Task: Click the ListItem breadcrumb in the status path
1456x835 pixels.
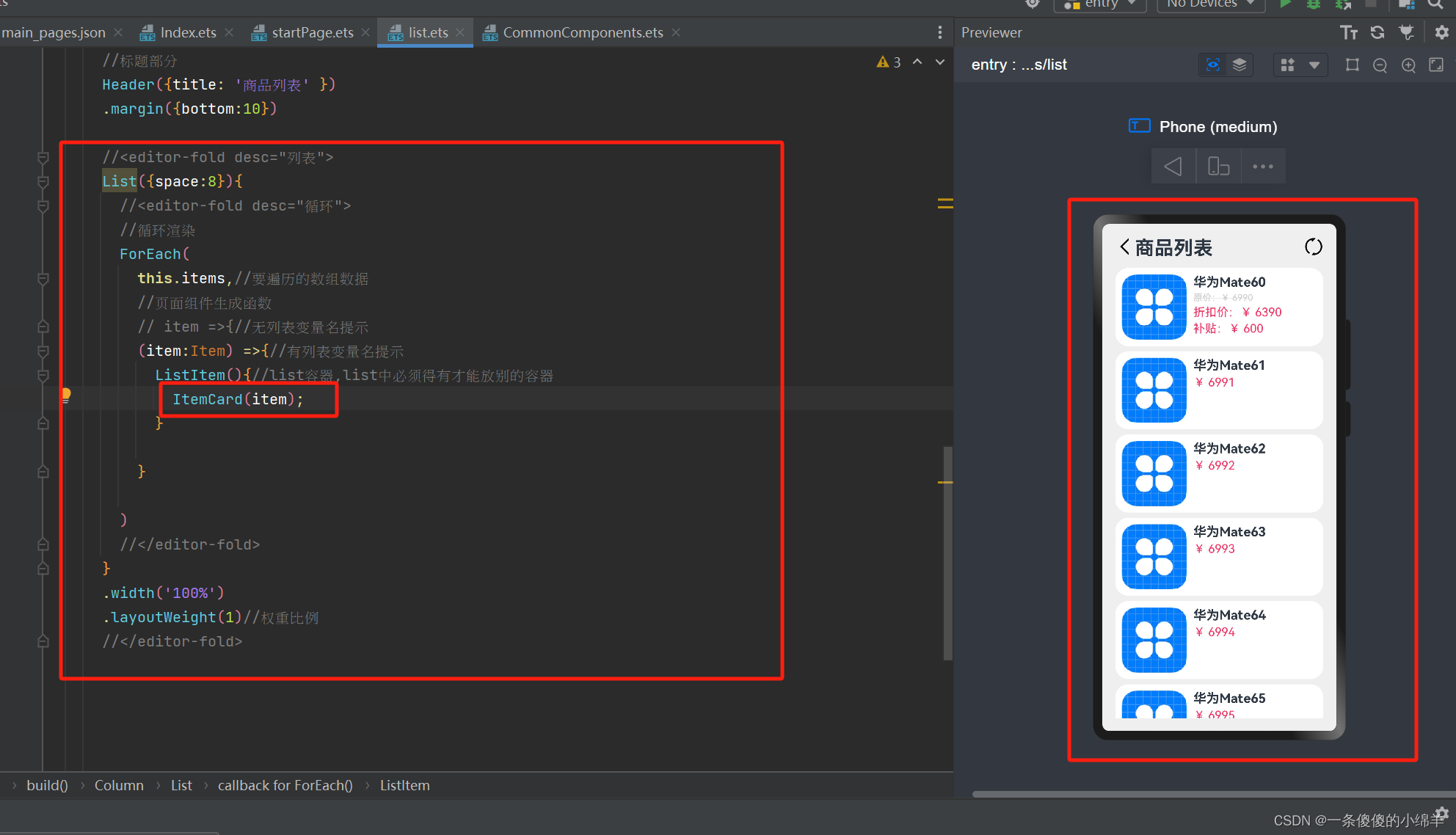Action: click(x=404, y=785)
